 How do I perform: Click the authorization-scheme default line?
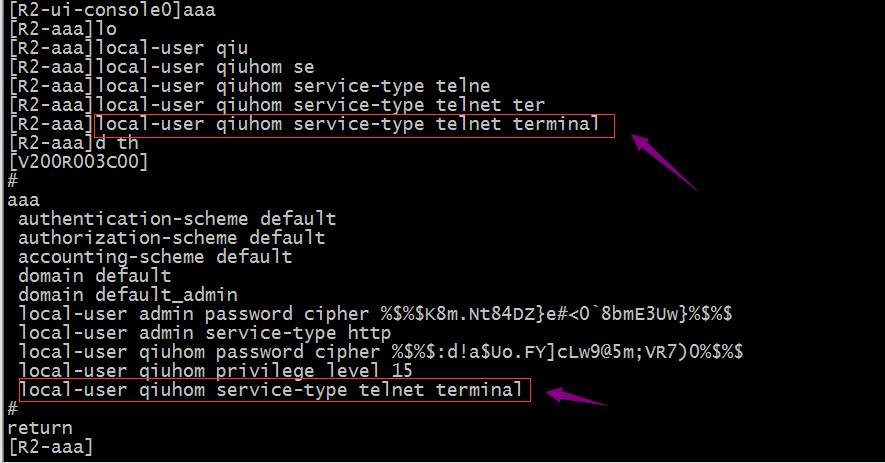pos(172,238)
